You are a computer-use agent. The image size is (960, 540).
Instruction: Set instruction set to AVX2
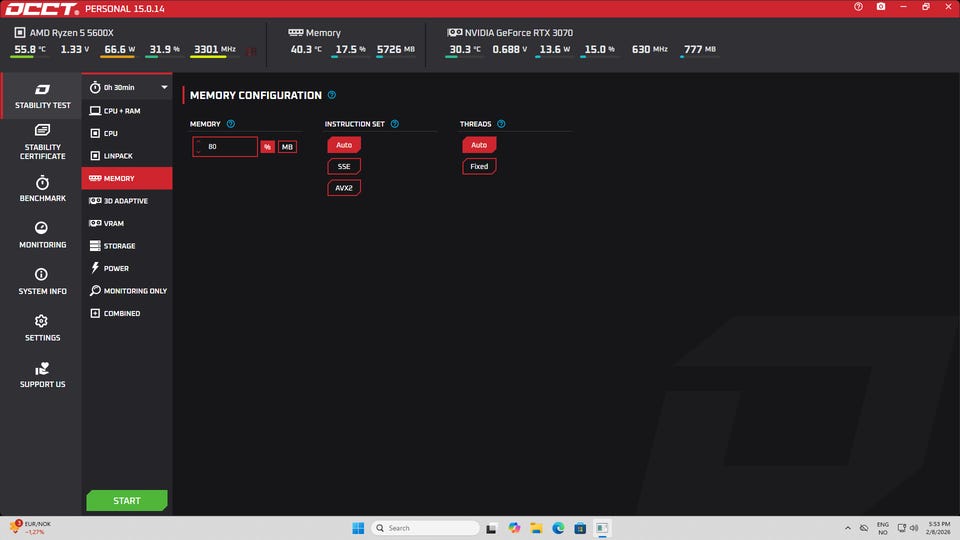[x=344, y=188]
